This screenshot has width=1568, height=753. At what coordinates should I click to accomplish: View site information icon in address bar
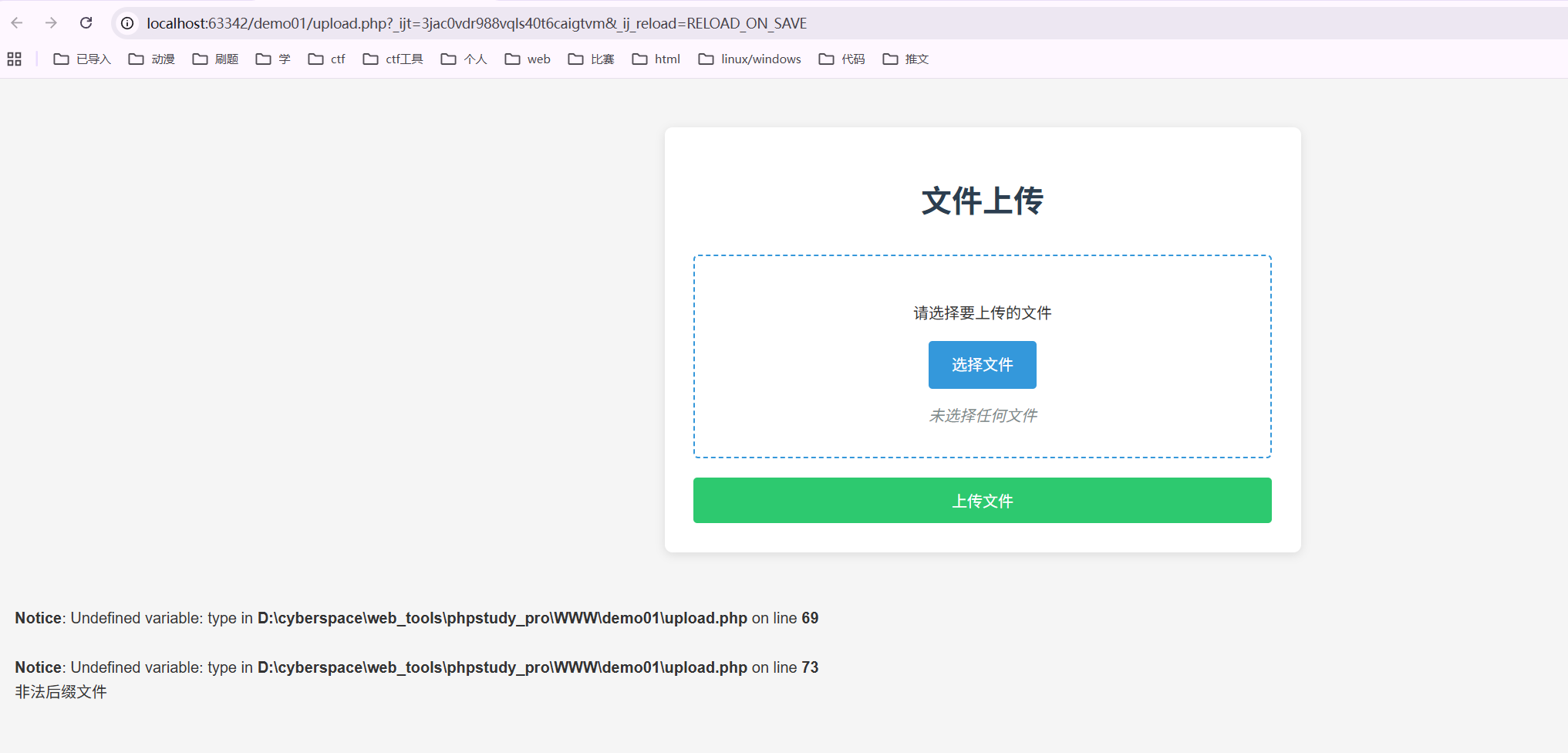pos(127,23)
